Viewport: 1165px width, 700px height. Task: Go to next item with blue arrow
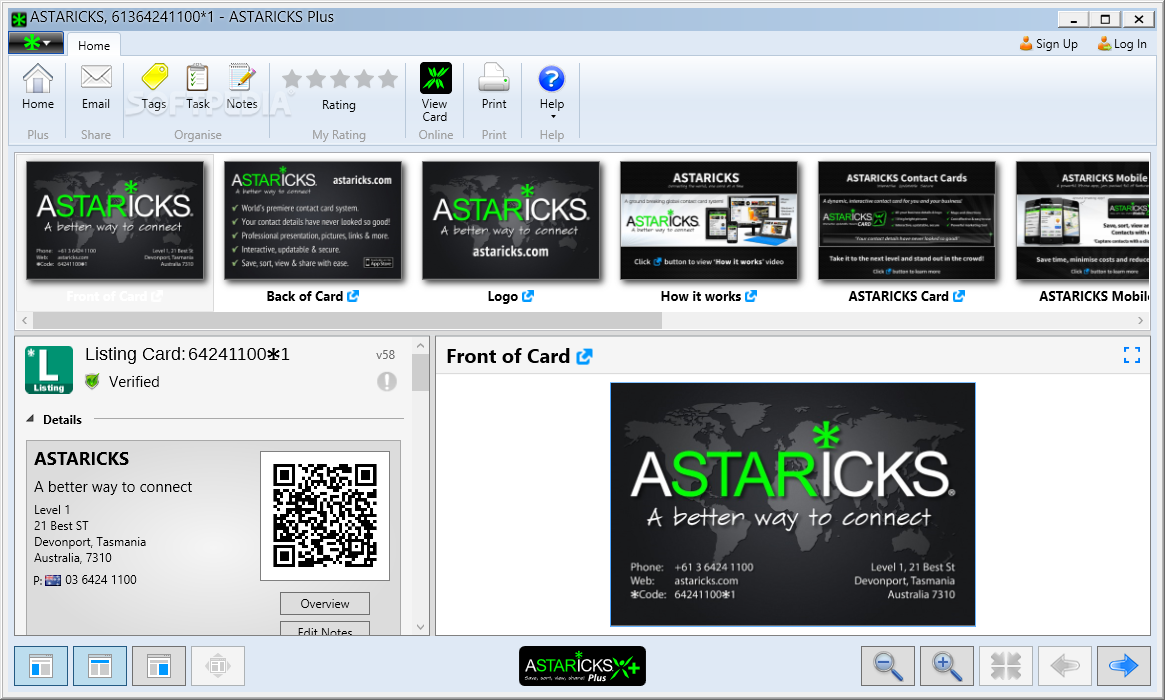[1123, 665]
